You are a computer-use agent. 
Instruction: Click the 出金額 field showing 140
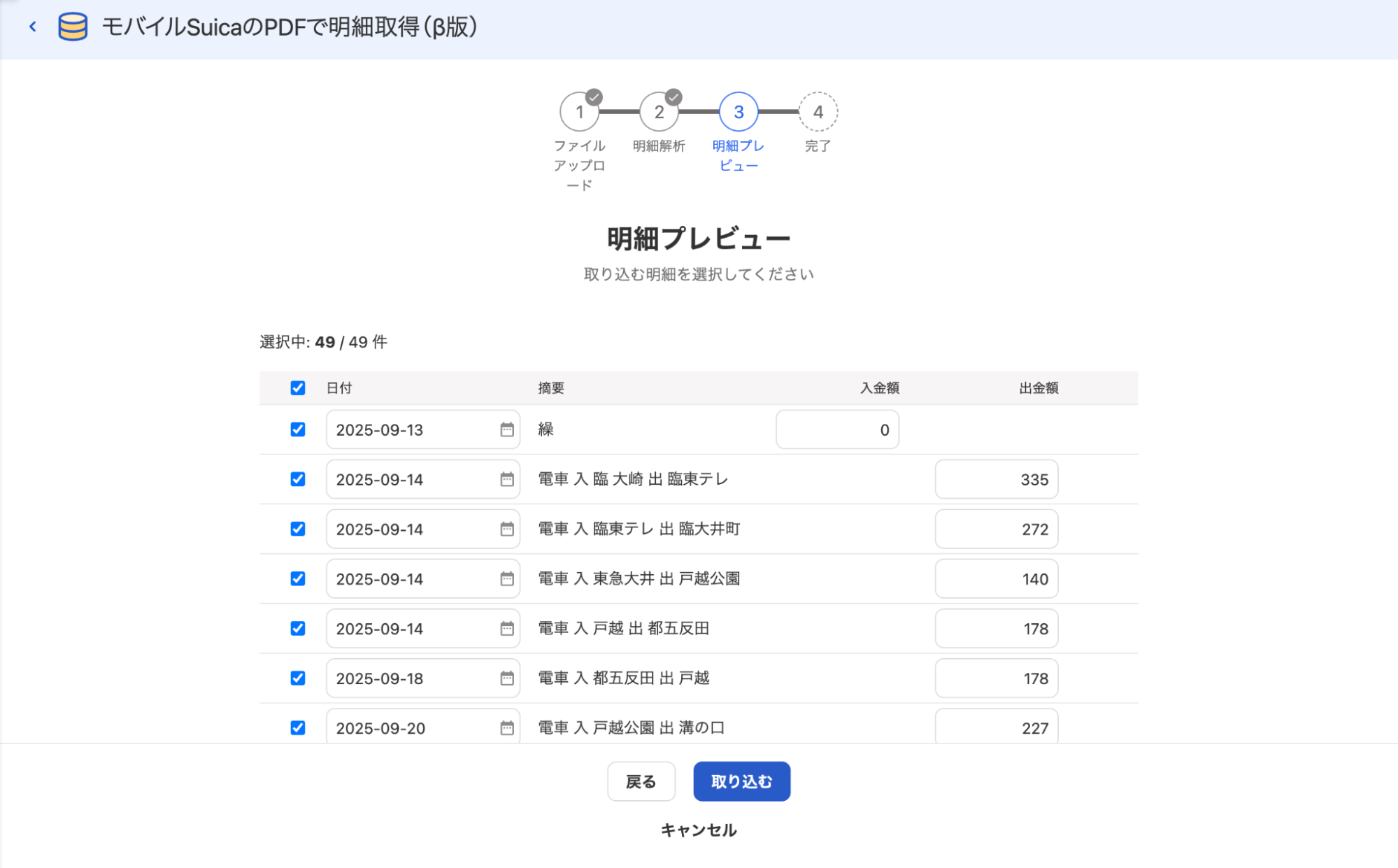(x=997, y=578)
